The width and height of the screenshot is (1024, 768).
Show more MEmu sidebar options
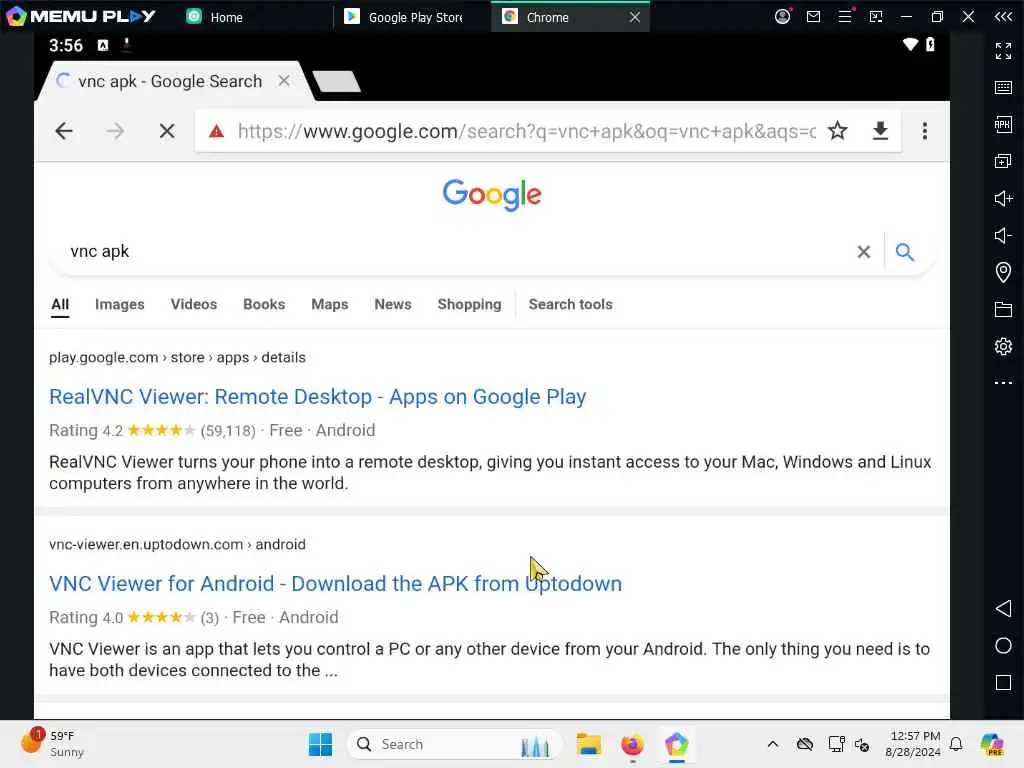[1003, 383]
